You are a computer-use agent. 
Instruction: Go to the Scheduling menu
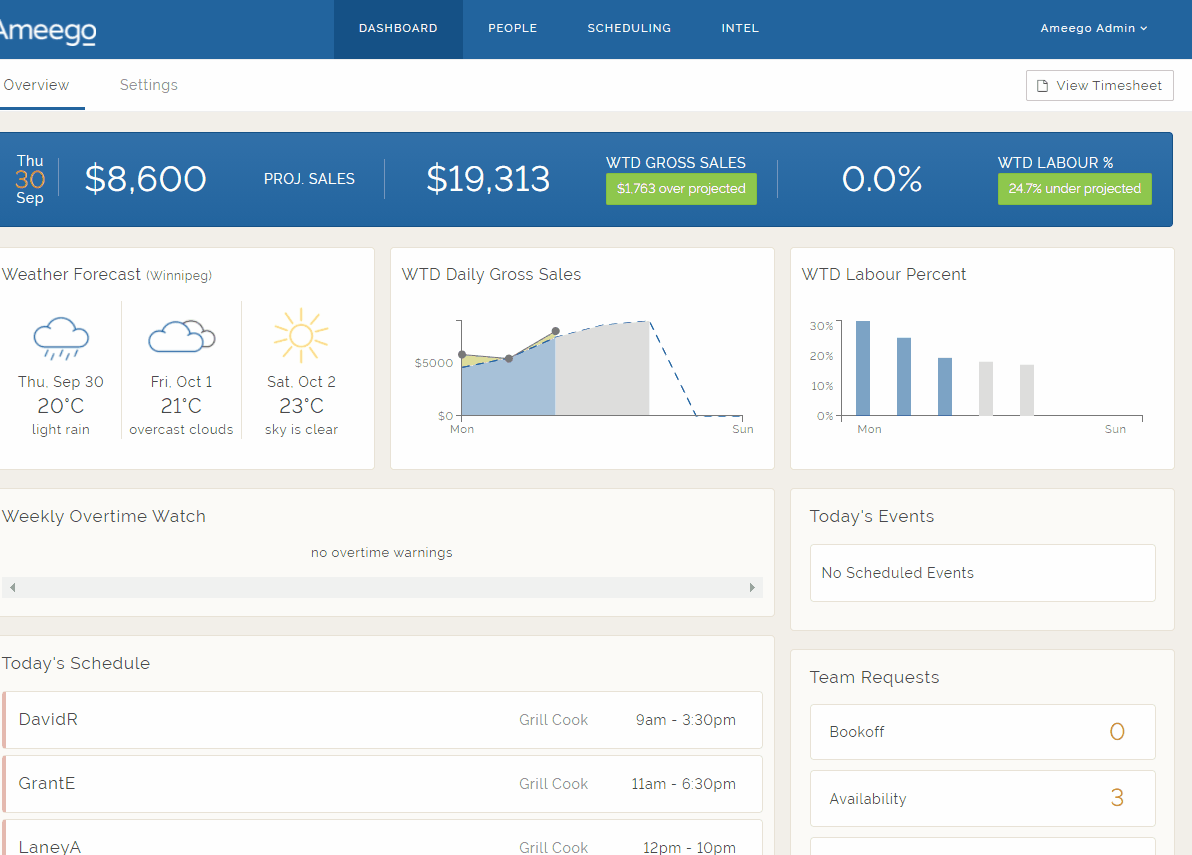coord(629,29)
